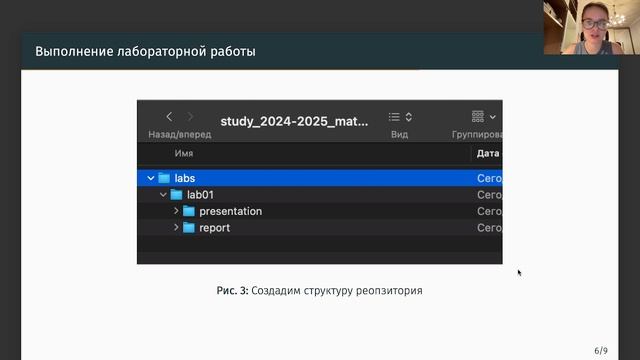Click the date cell in the presentation row
Image resolution: width=640 pixels, height=360 pixels.
[489, 211]
